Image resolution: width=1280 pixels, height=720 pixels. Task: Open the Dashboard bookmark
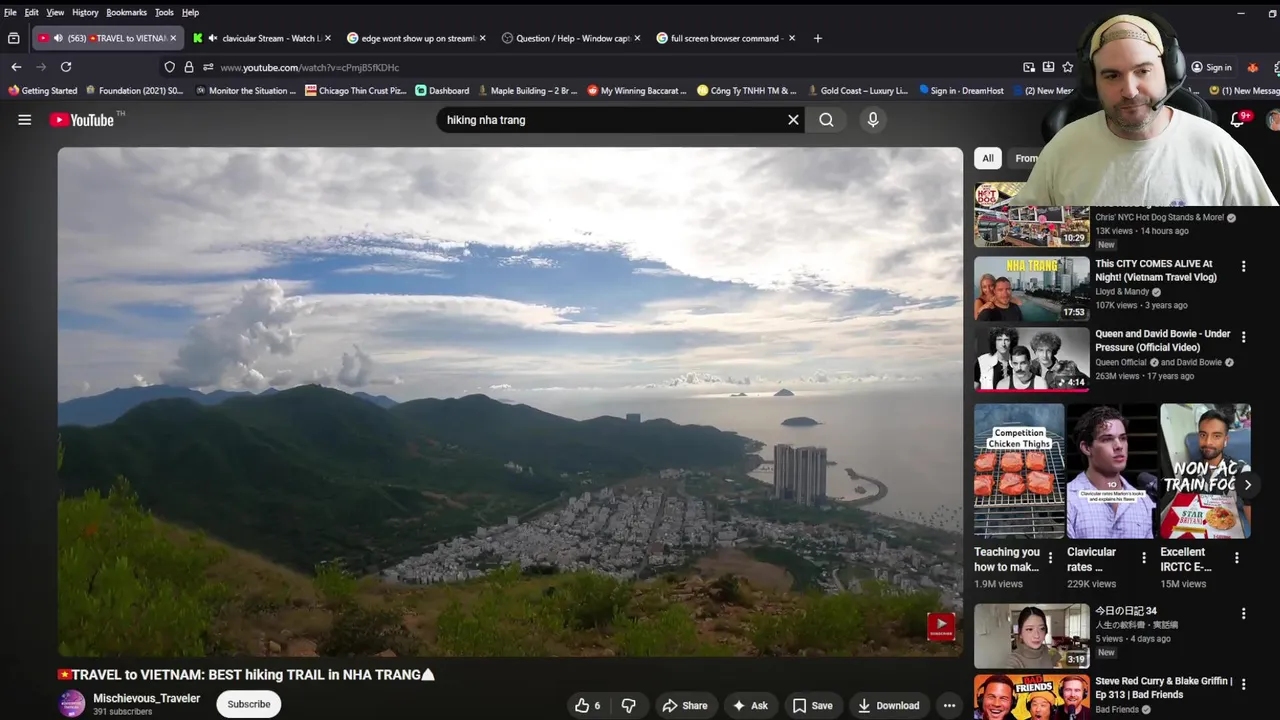[442, 90]
